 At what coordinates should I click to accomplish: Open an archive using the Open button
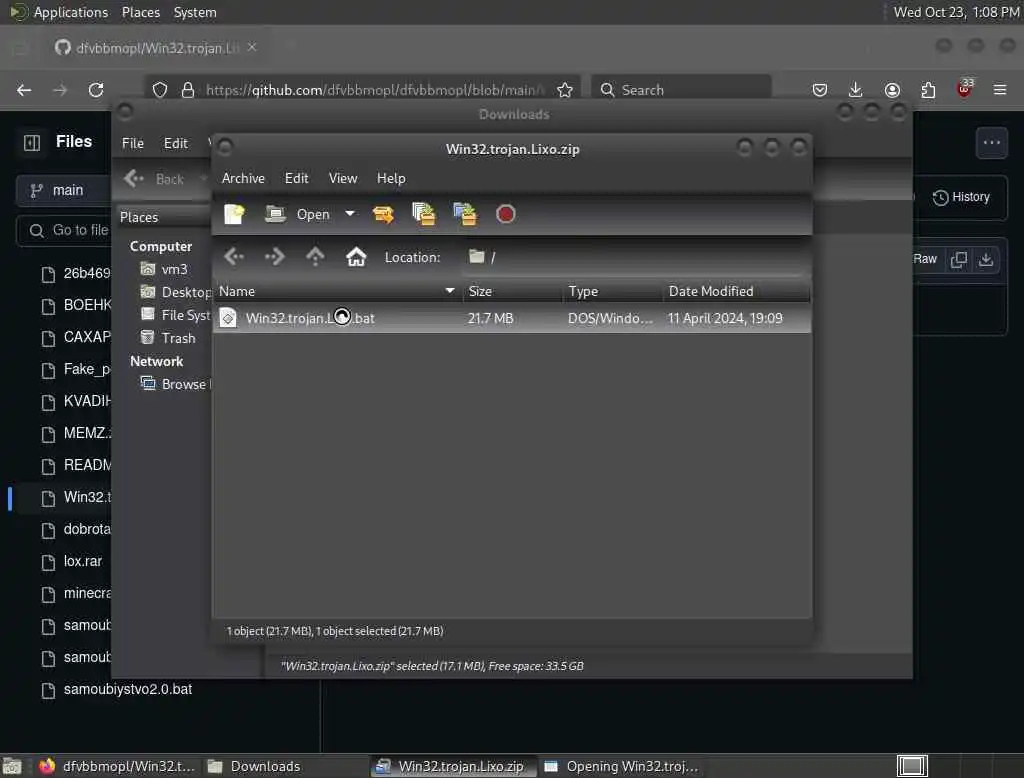(298, 214)
